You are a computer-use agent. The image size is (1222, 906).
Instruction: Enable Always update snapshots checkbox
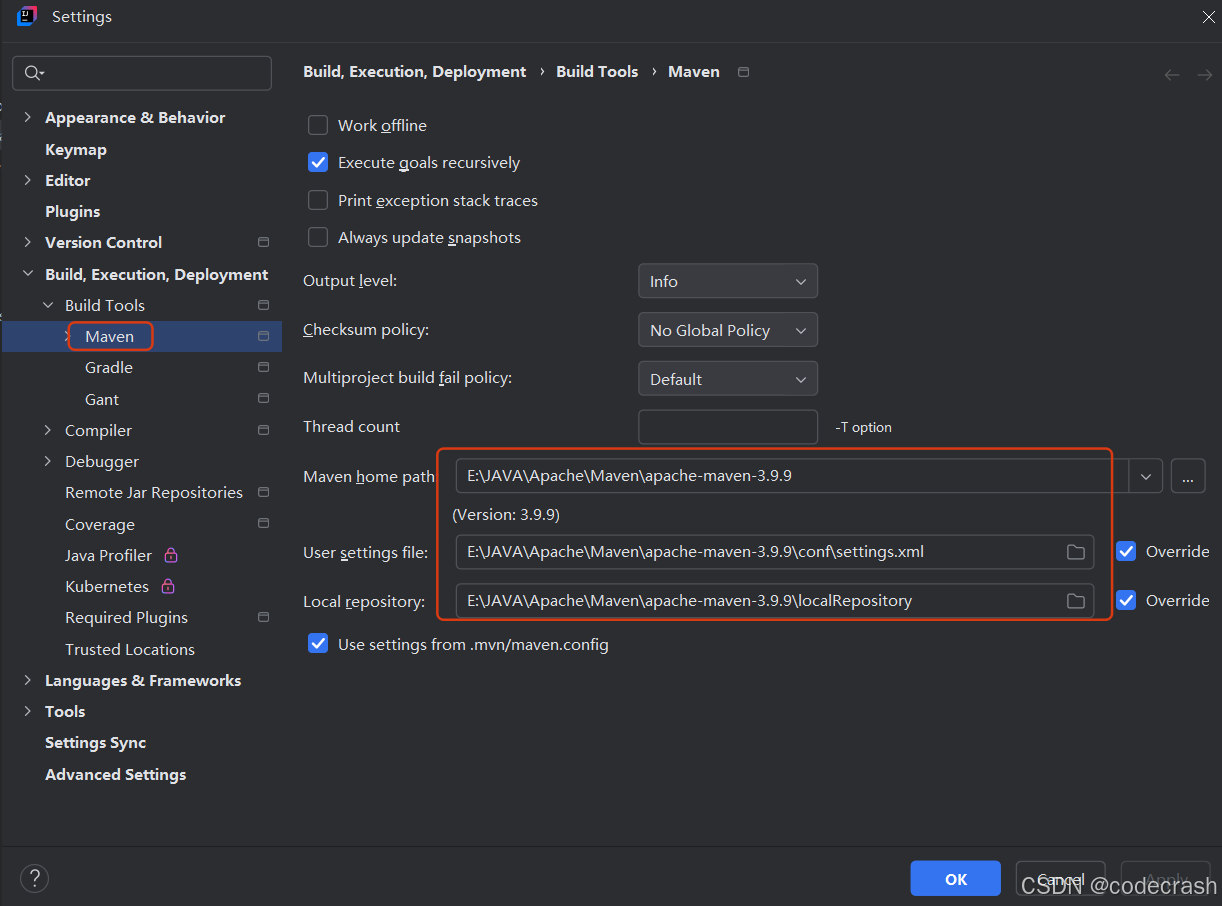point(318,237)
